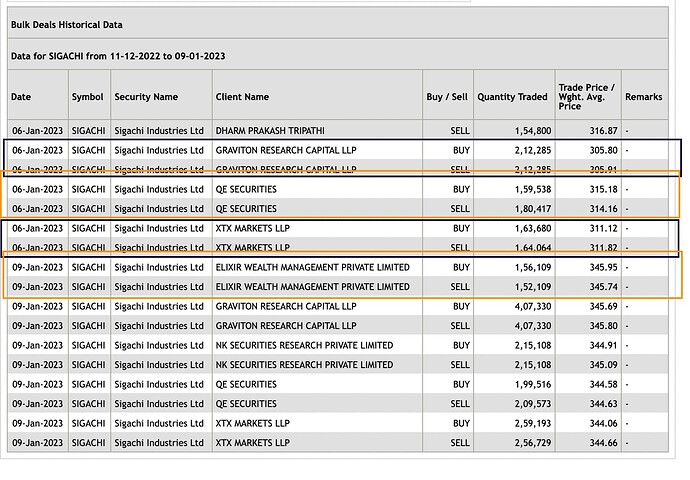The height and width of the screenshot is (480, 690).
Task: Select quantity 1,56,109
Action: (533, 267)
